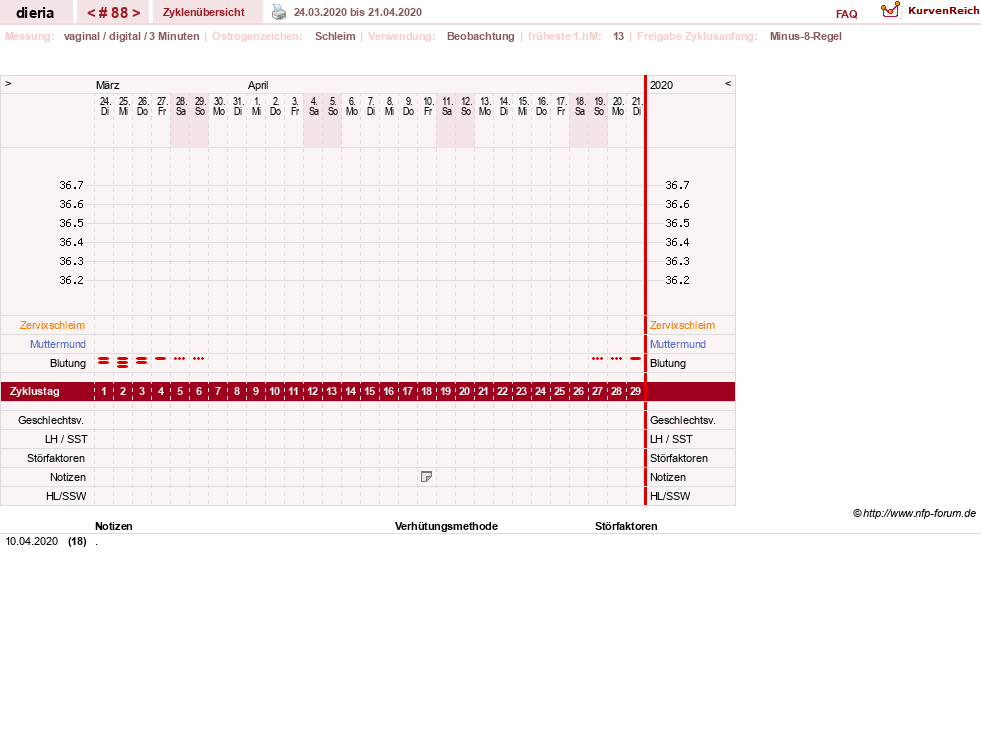Click the left 36.7 temperature label
Viewport: 981px width, 745px height.
pyautogui.click(x=71, y=185)
